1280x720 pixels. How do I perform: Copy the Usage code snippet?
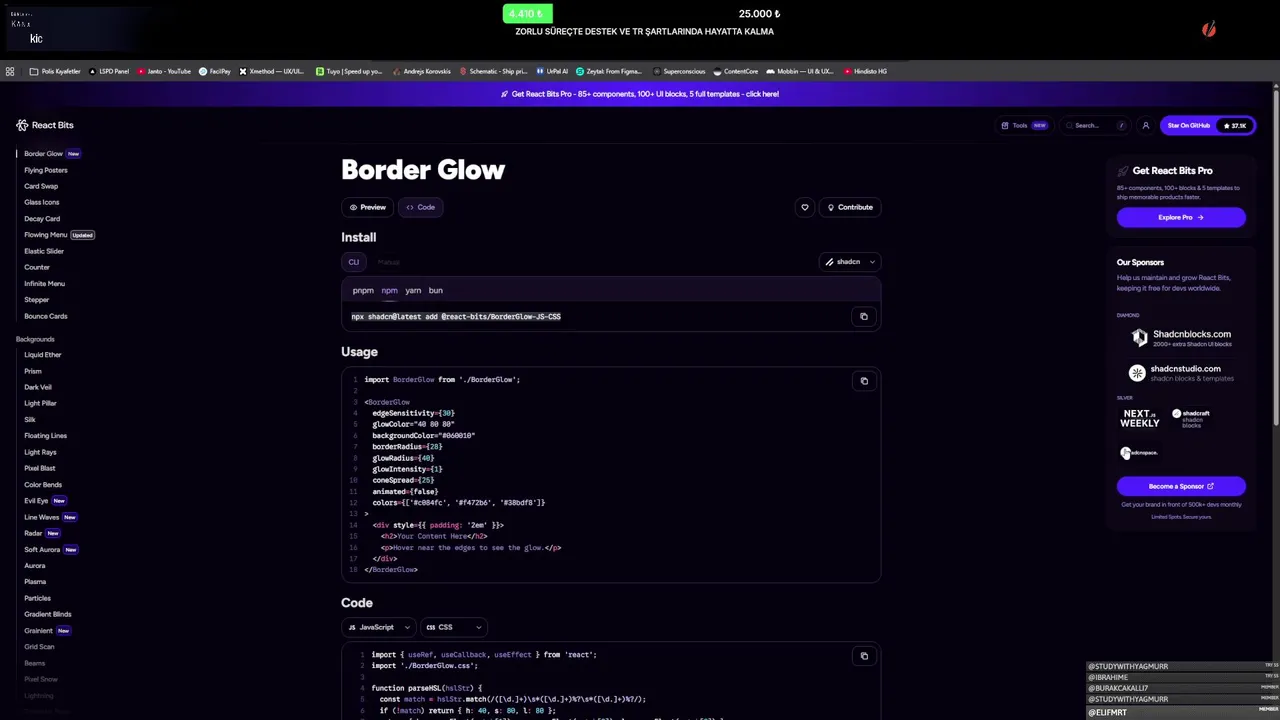tap(864, 380)
